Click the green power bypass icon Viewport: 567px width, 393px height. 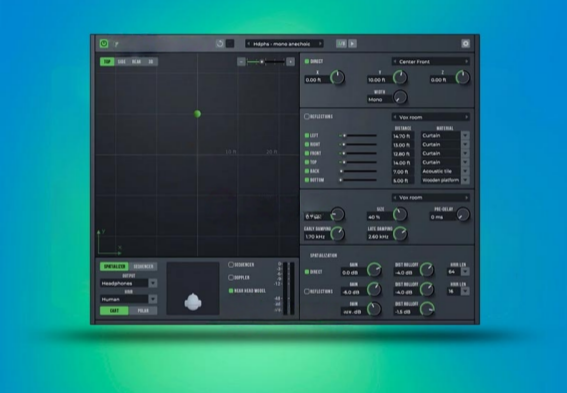point(104,44)
